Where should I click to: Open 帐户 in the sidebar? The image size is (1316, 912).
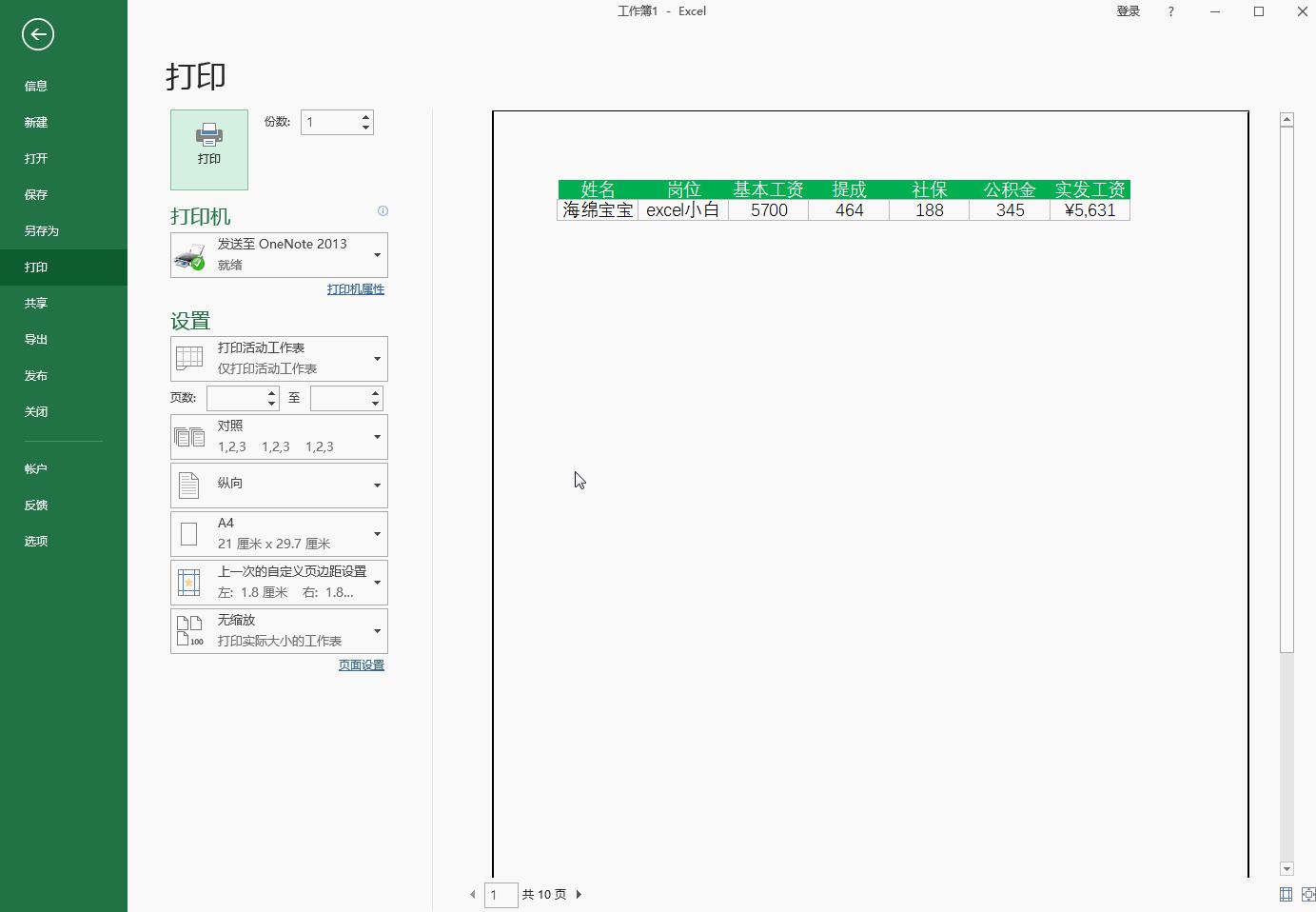coord(64,469)
